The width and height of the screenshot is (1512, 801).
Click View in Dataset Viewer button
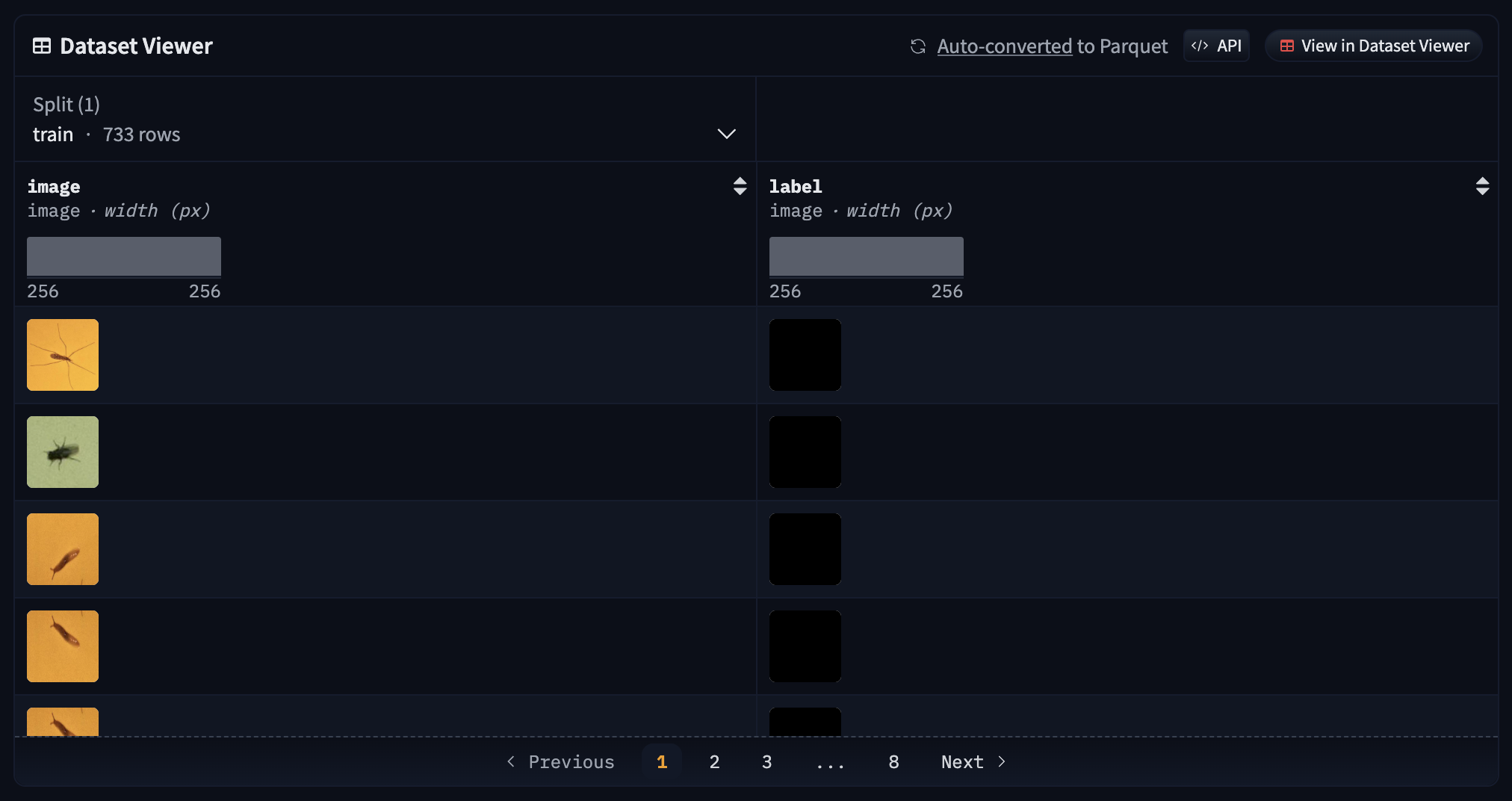[1374, 46]
